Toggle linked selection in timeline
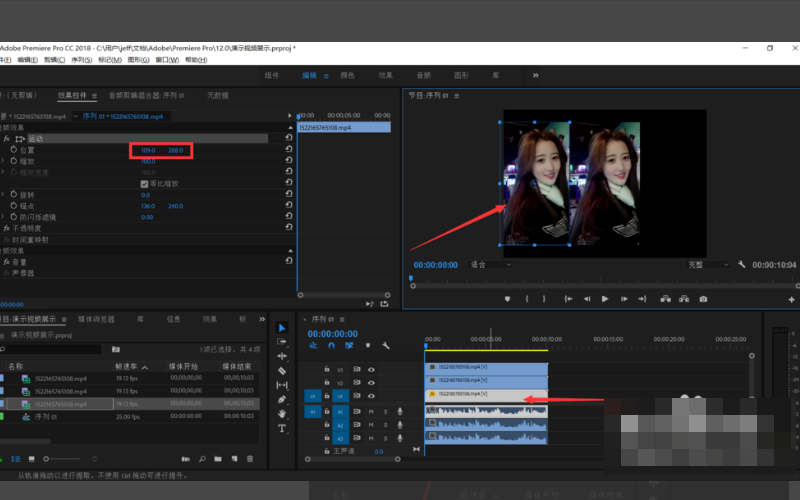The image size is (800, 500). (349, 345)
